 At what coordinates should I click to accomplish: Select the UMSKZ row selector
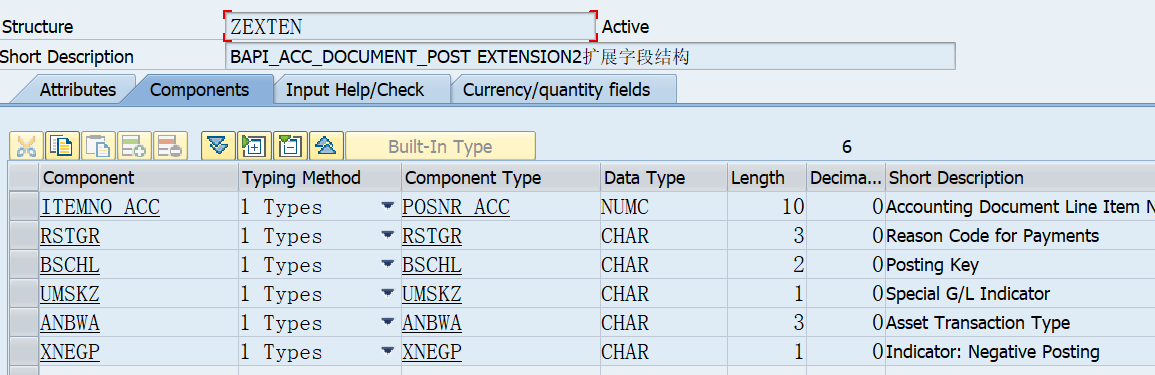pos(24,293)
